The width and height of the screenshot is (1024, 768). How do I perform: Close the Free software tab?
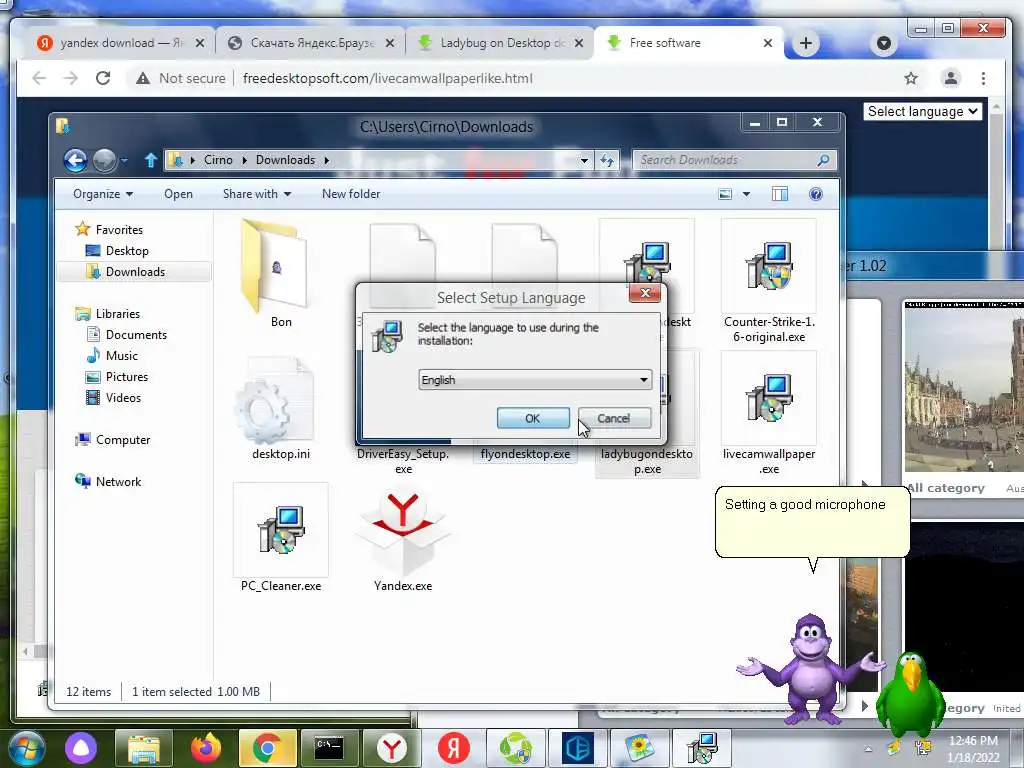click(768, 43)
